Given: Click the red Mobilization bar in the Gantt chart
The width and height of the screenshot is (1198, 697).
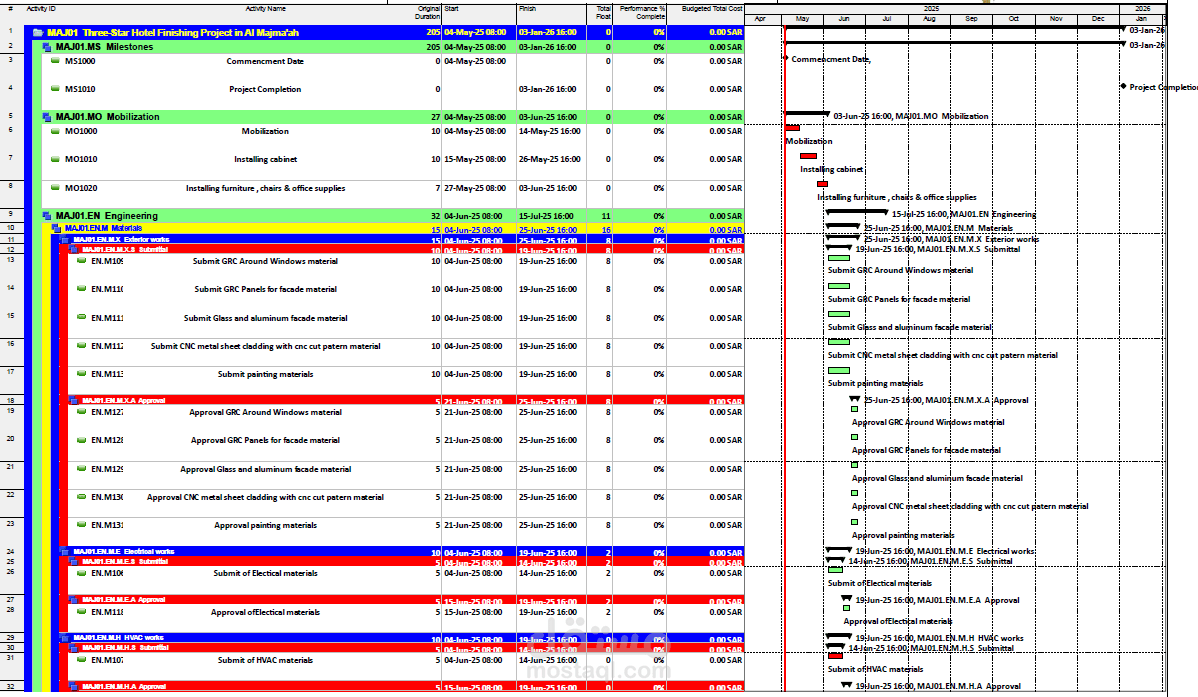Looking at the screenshot, I should point(792,128).
